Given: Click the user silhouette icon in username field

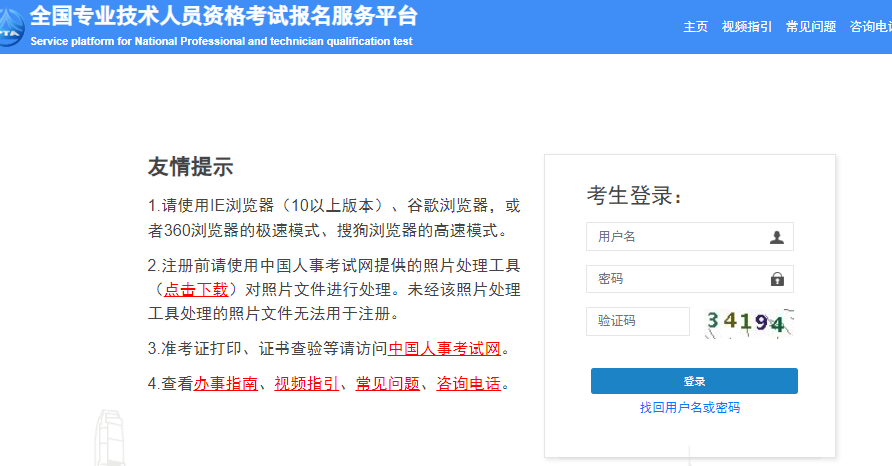Looking at the screenshot, I should tap(777, 237).
